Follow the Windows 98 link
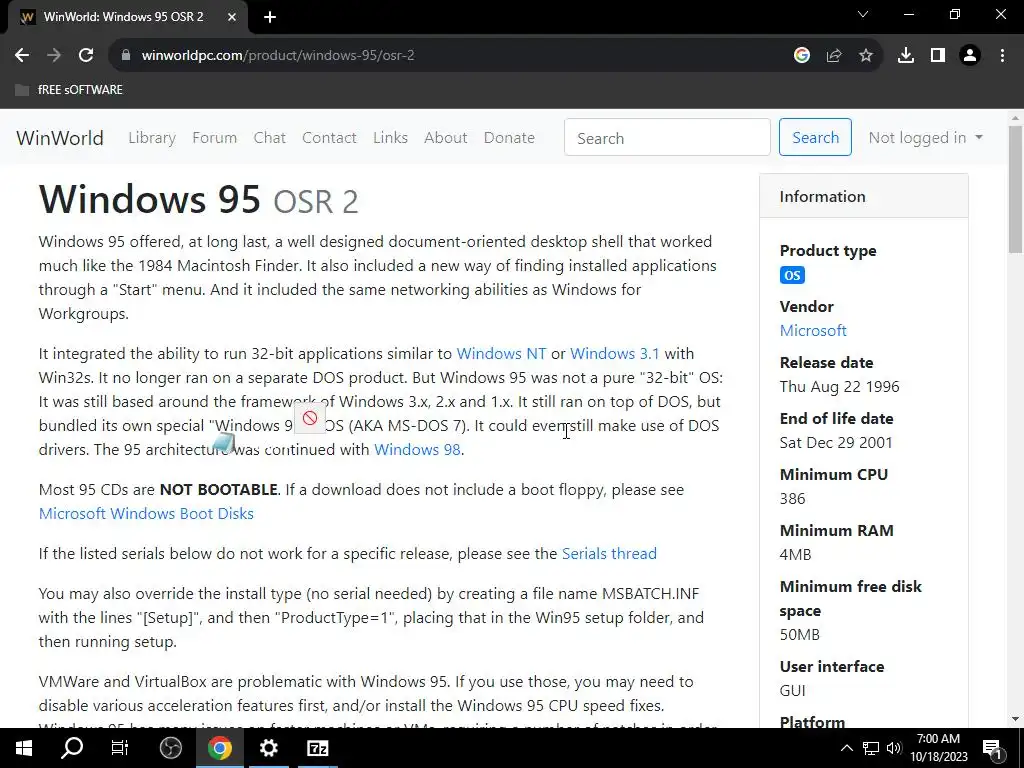 (x=417, y=450)
